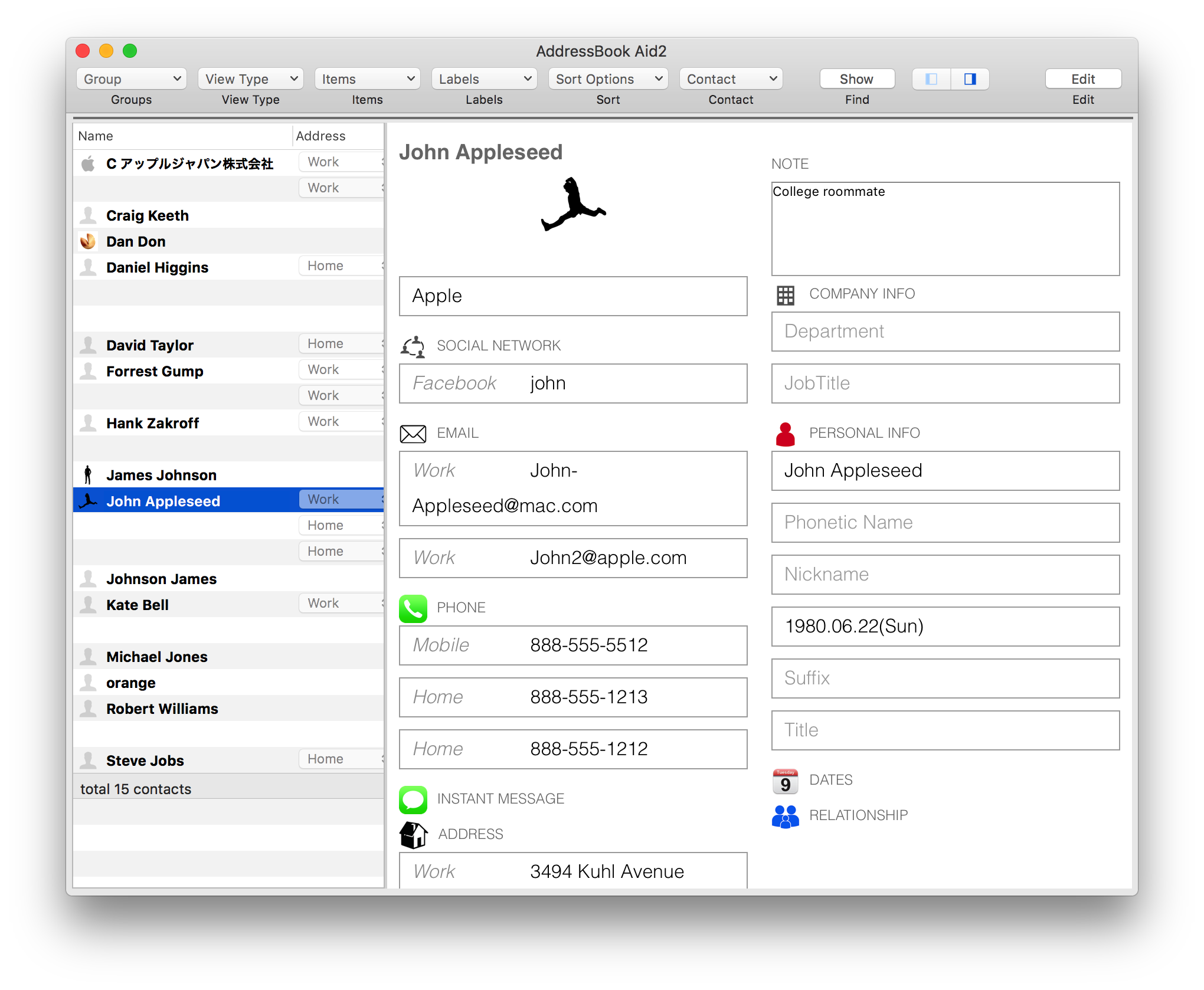Select Robert Williams in the contact list
Screen dimensions: 1204x990
[x=228, y=709]
